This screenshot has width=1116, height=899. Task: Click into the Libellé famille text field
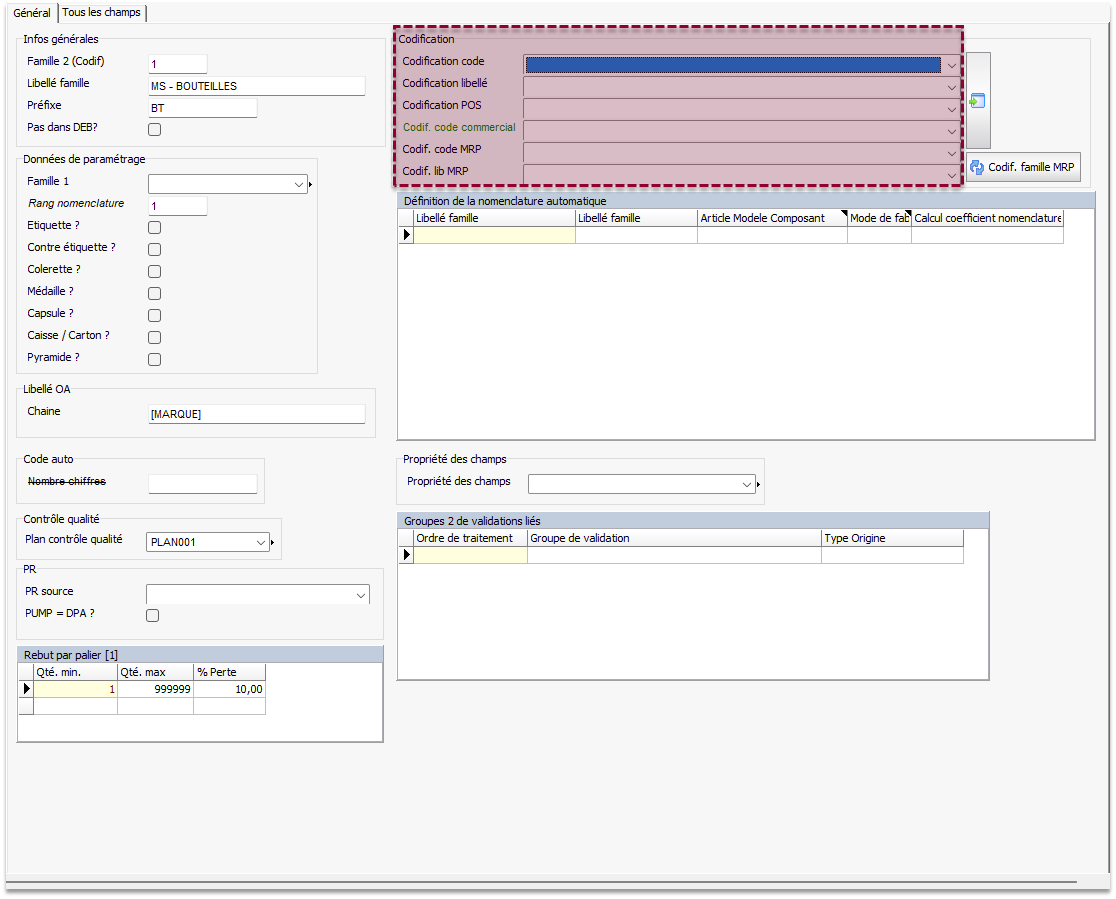pyautogui.click(x=256, y=86)
